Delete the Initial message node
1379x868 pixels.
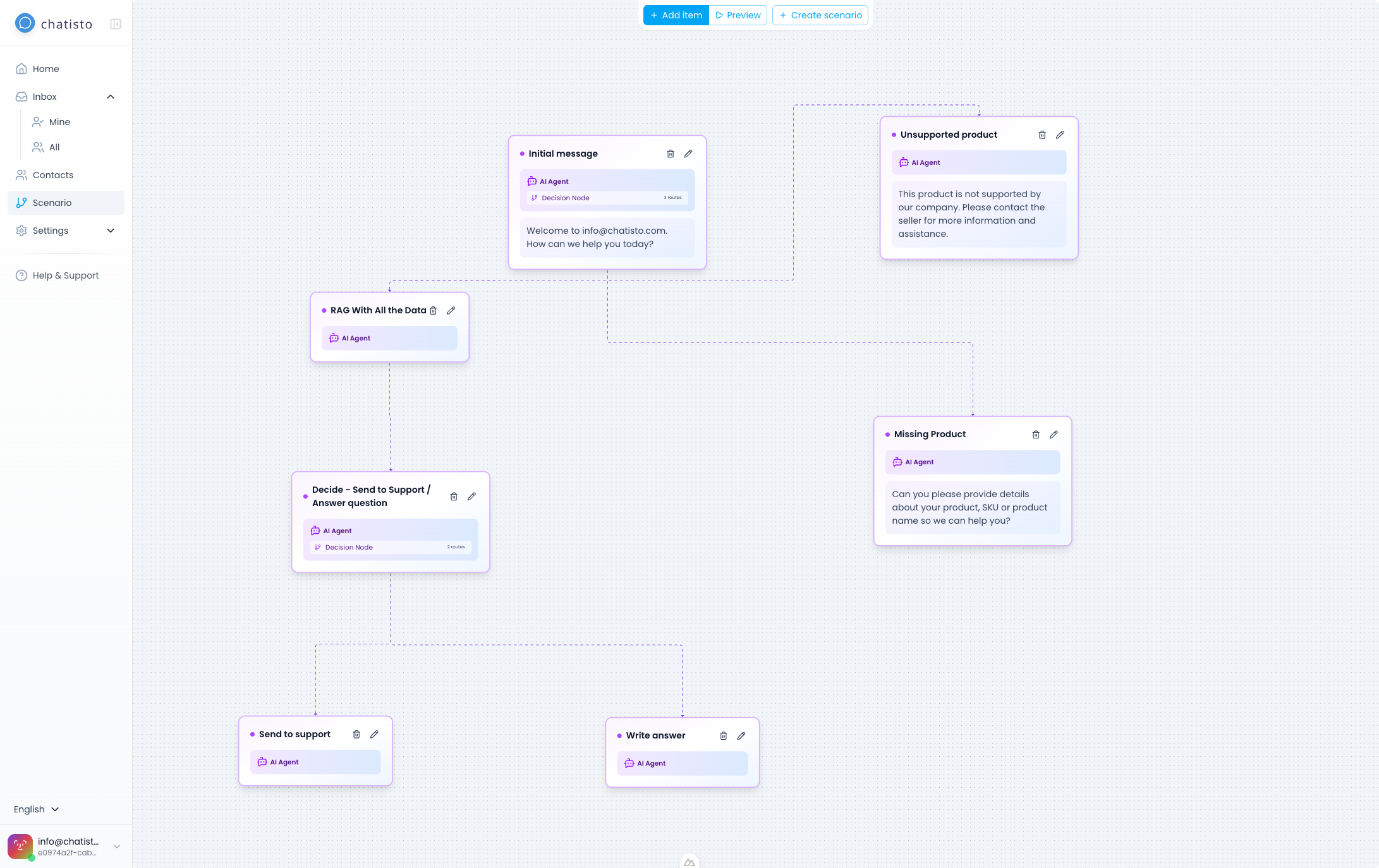click(671, 154)
